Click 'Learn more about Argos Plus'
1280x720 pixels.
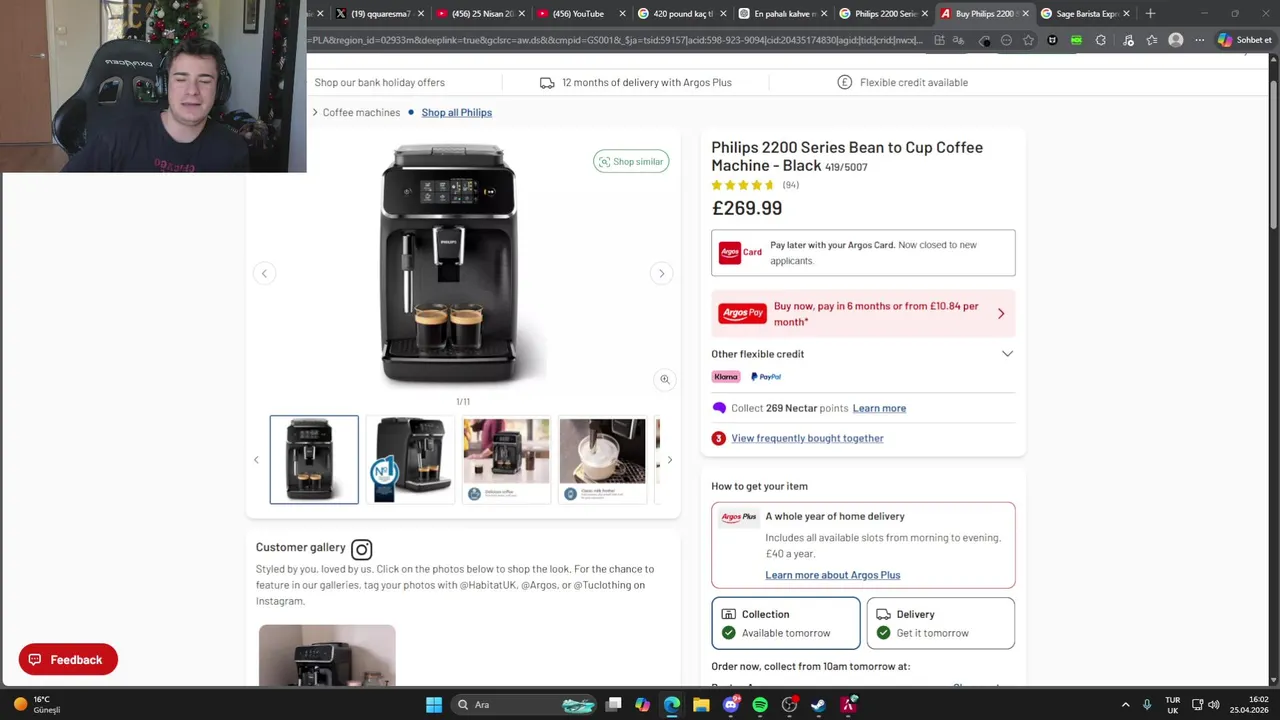832,575
